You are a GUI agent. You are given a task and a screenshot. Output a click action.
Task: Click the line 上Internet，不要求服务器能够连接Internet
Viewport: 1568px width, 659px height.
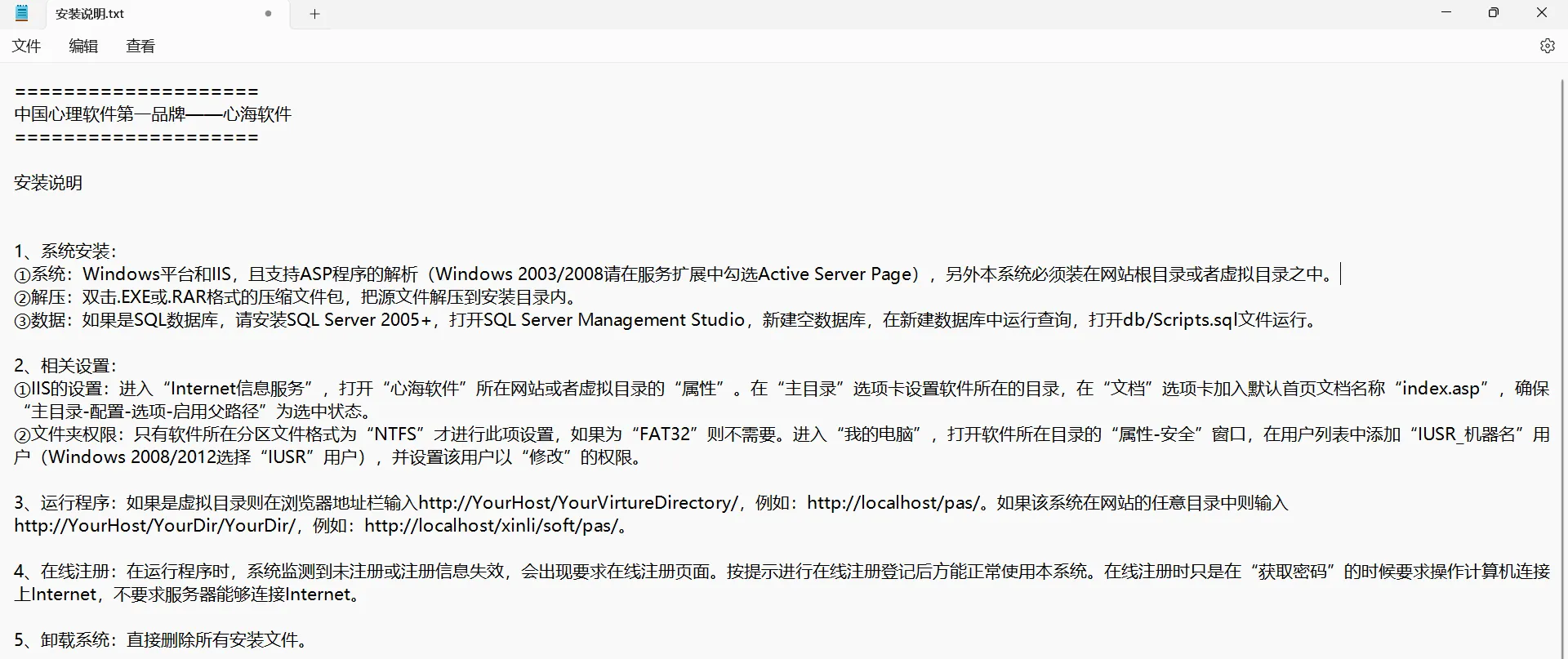[x=188, y=594]
